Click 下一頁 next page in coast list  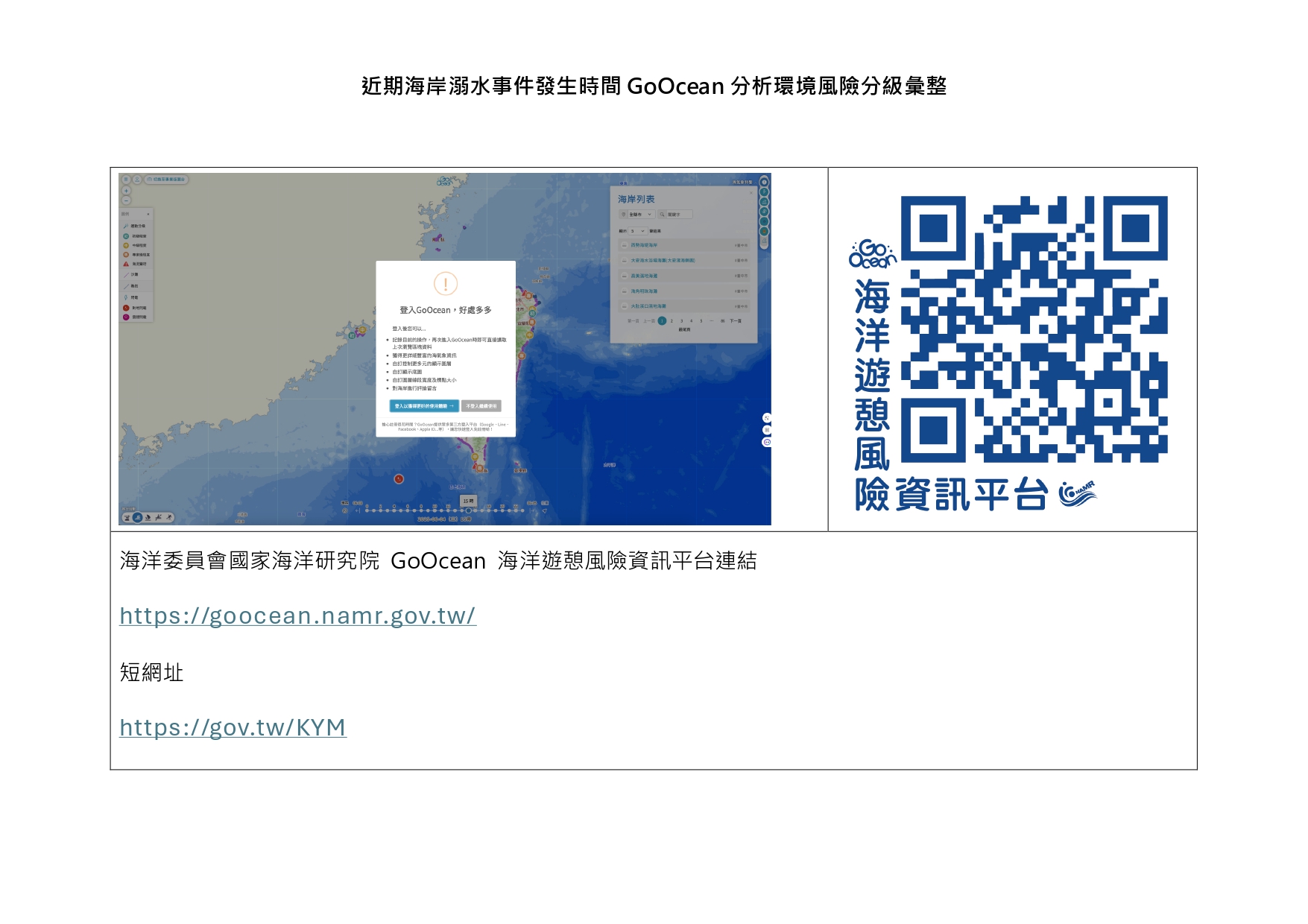[x=735, y=321]
